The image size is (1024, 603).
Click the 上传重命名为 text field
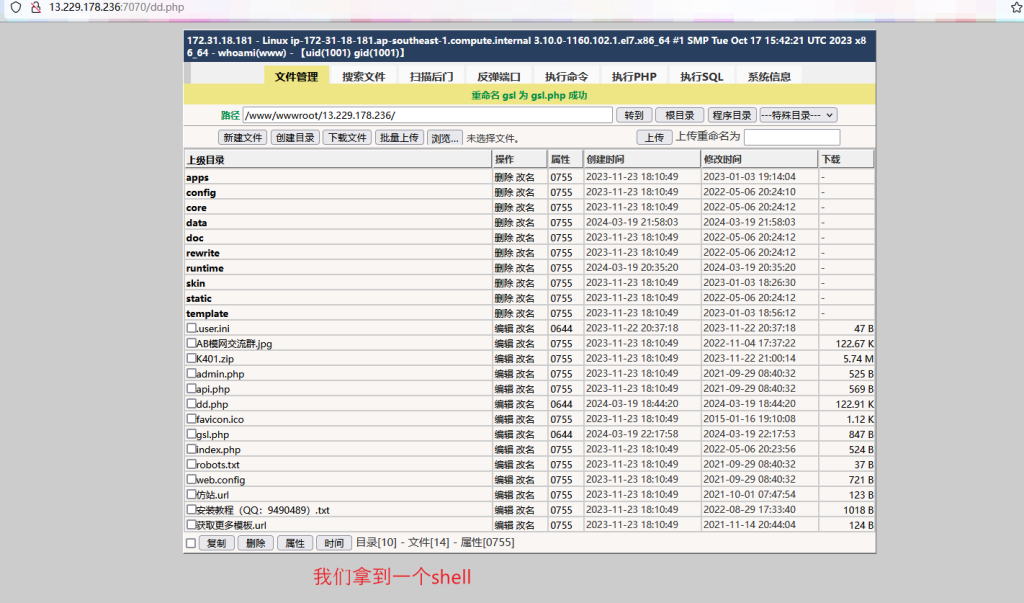(791, 138)
